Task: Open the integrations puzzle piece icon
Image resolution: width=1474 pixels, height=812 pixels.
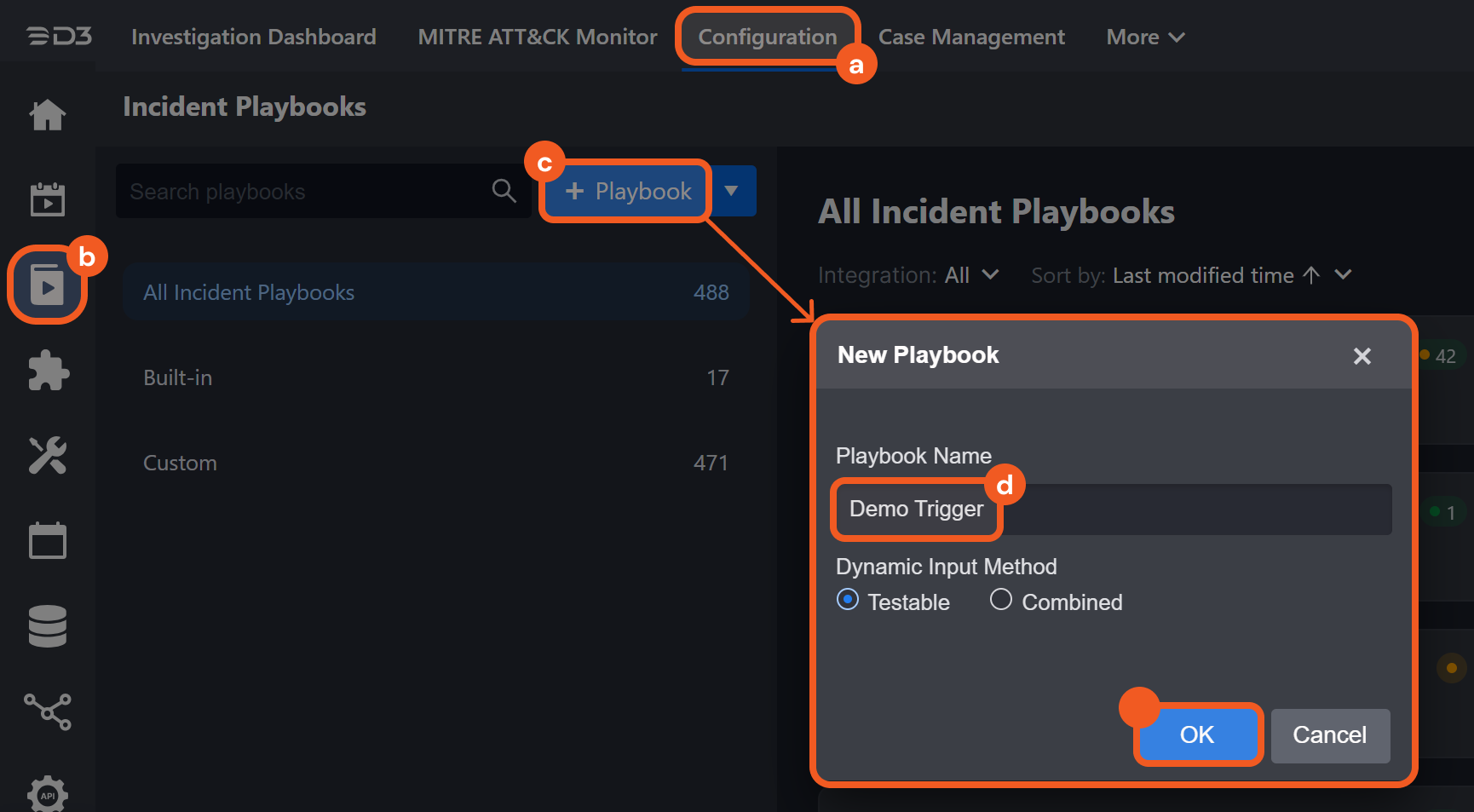Action: (48, 371)
